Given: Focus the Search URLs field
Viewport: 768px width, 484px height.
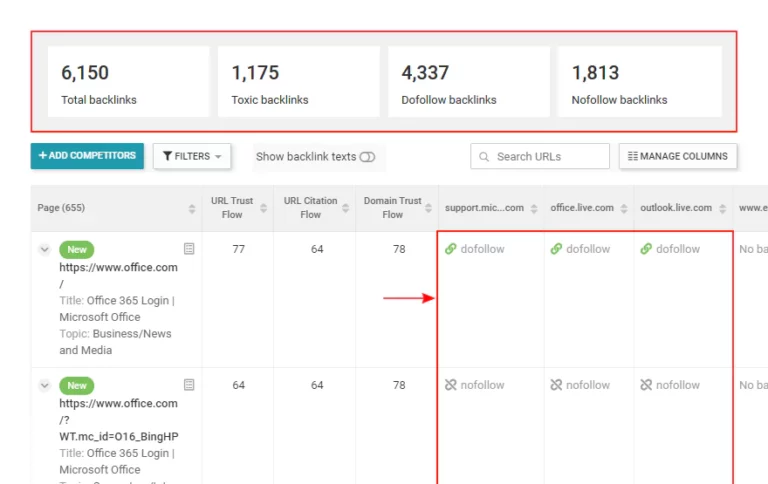Looking at the screenshot, I should point(540,156).
